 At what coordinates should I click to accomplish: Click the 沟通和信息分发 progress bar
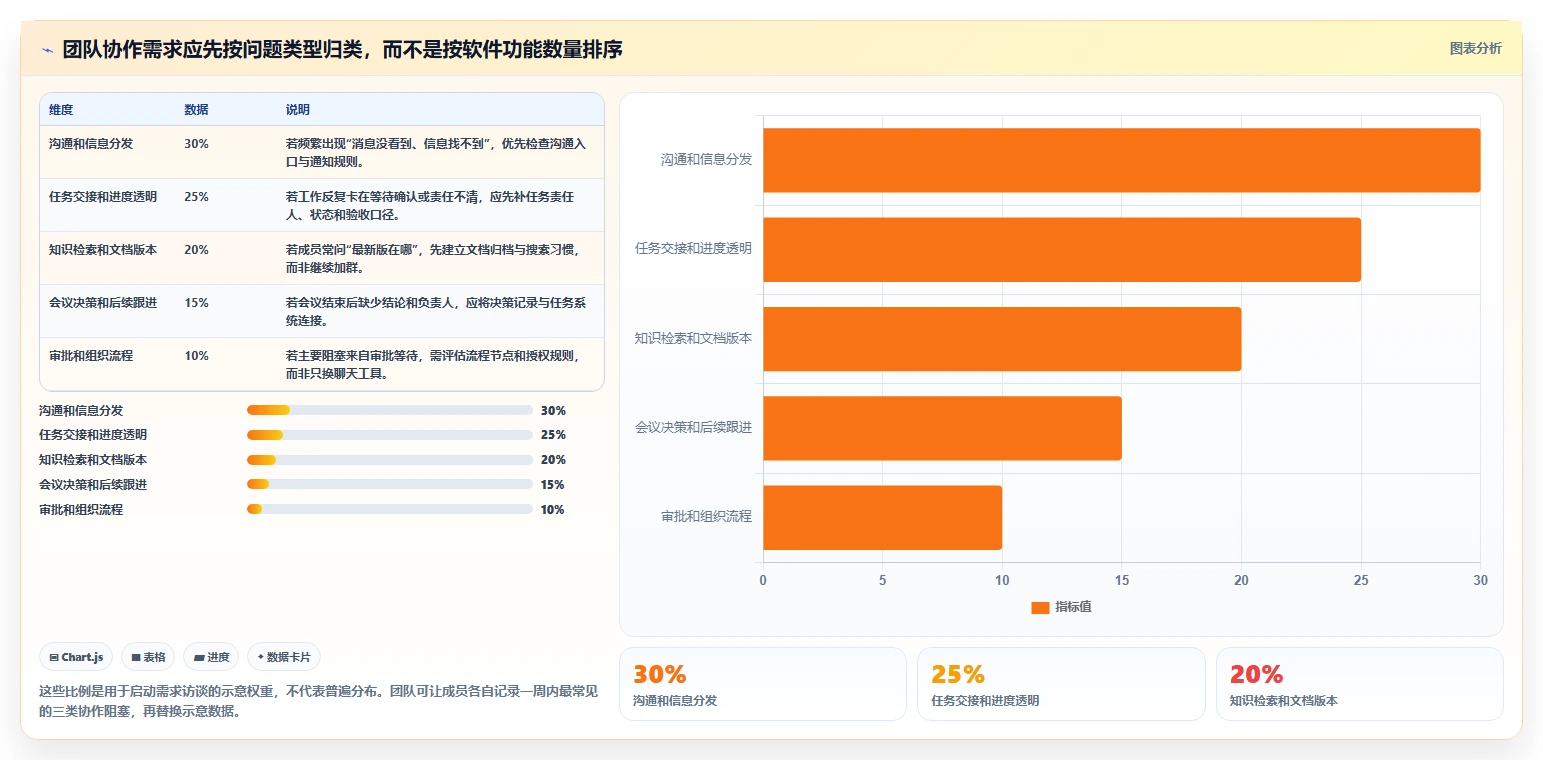pyautogui.click(x=390, y=410)
